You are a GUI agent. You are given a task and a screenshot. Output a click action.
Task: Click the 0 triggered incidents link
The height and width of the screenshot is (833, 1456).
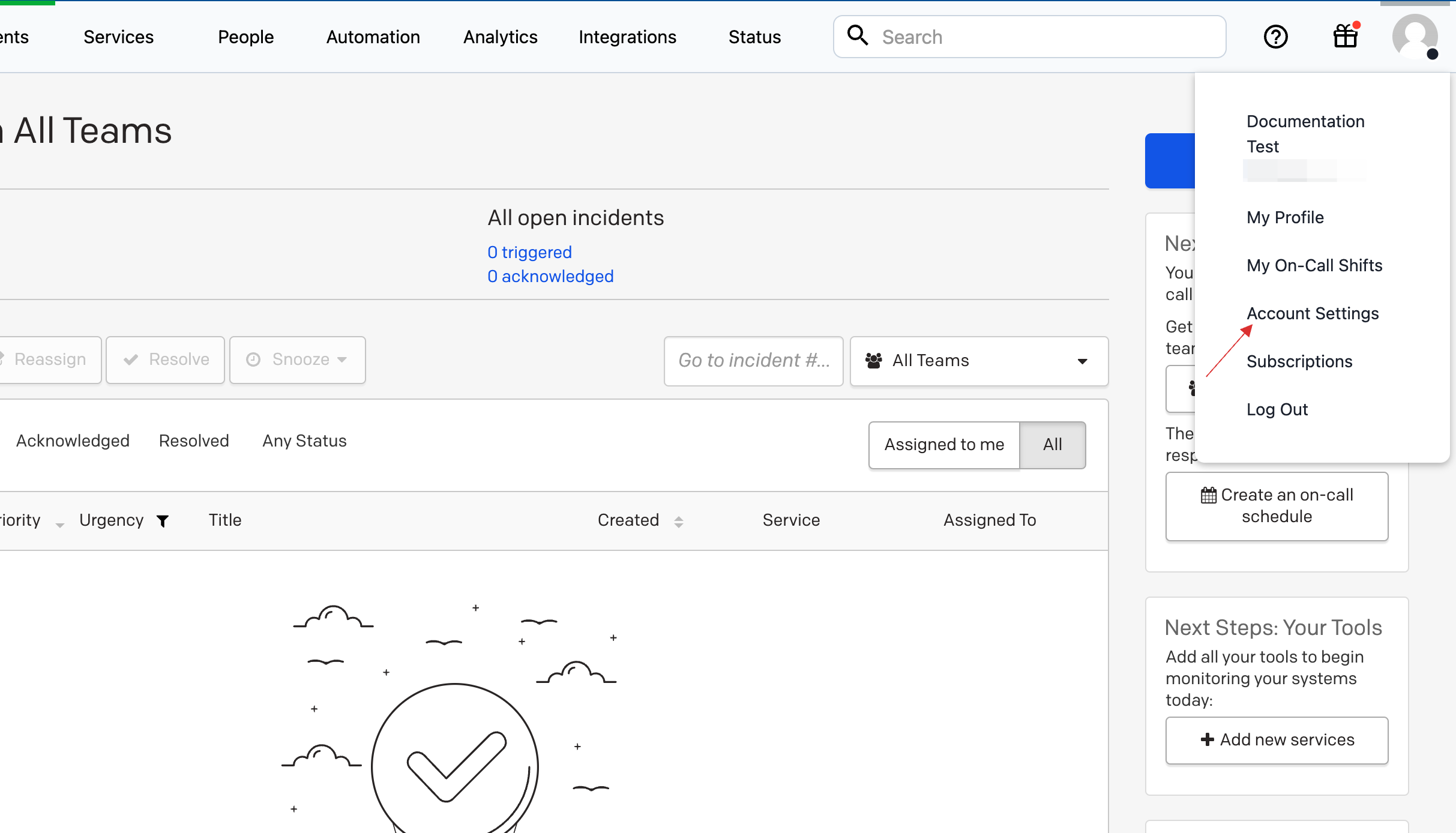[x=530, y=252]
